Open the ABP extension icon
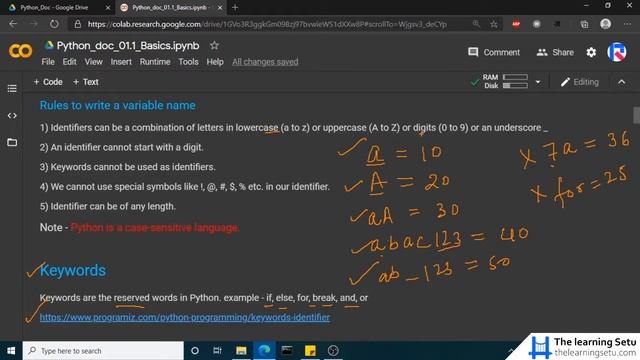Screen dimensions: 640x360 pos(516,24)
